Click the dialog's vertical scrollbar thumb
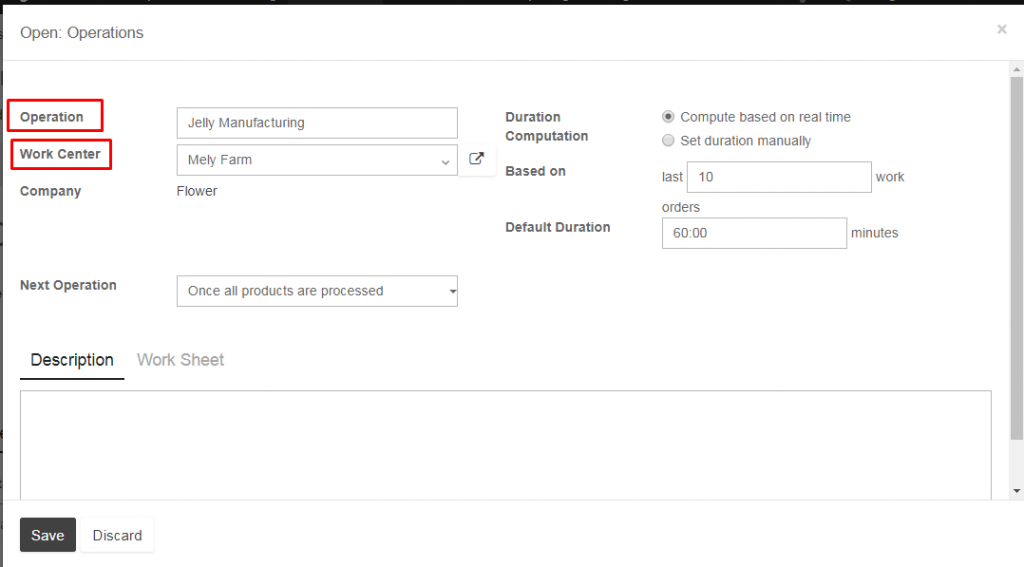The width and height of the screenshot is (1024, 567). [1017, 258]
